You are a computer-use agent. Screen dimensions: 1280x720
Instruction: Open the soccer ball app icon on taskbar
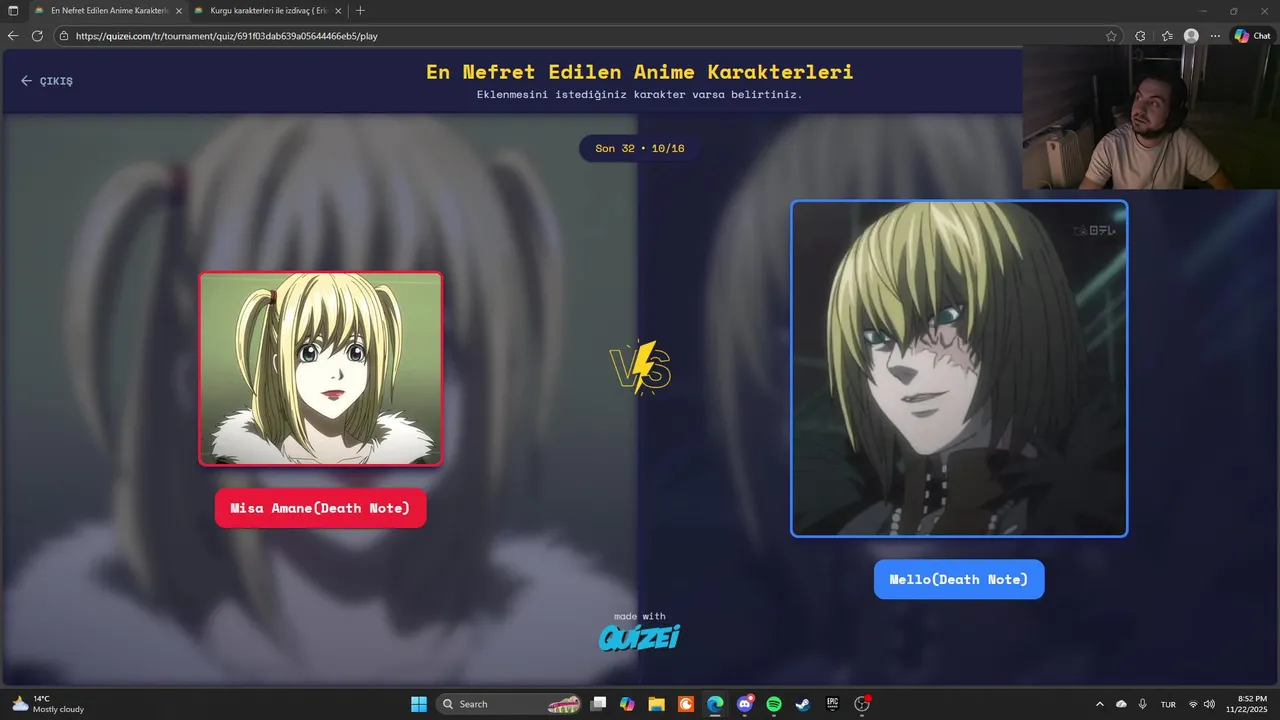point(862,704)
